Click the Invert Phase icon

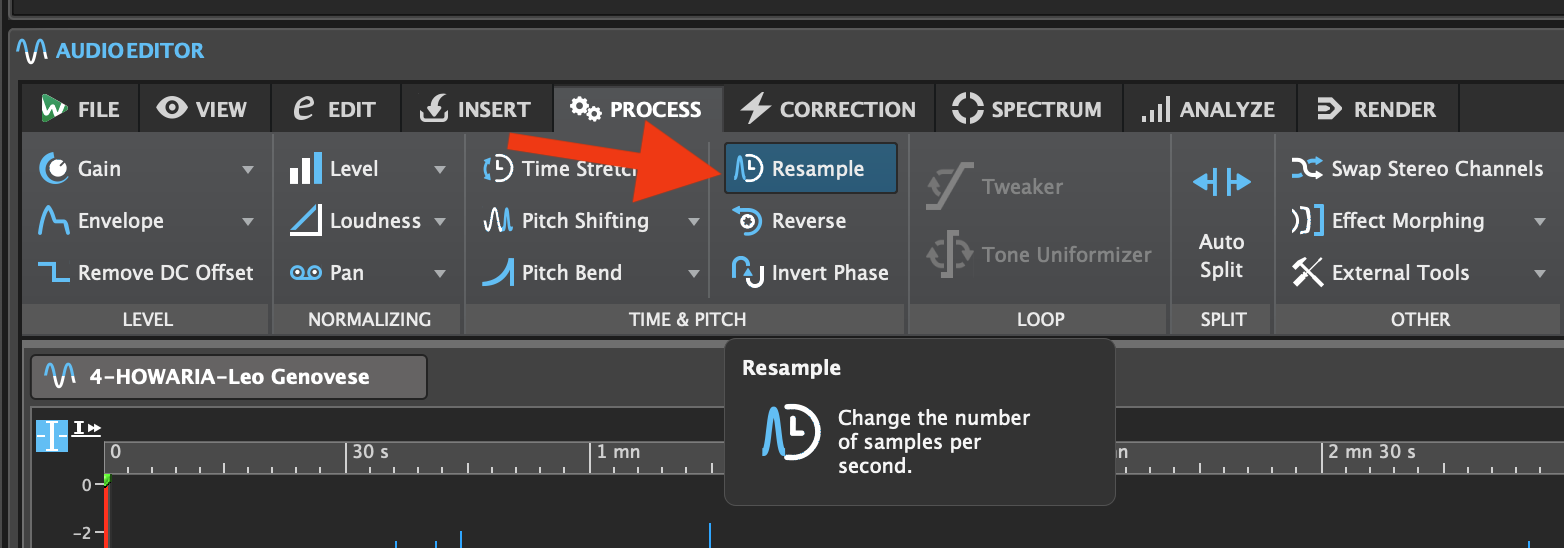point(748,272)
